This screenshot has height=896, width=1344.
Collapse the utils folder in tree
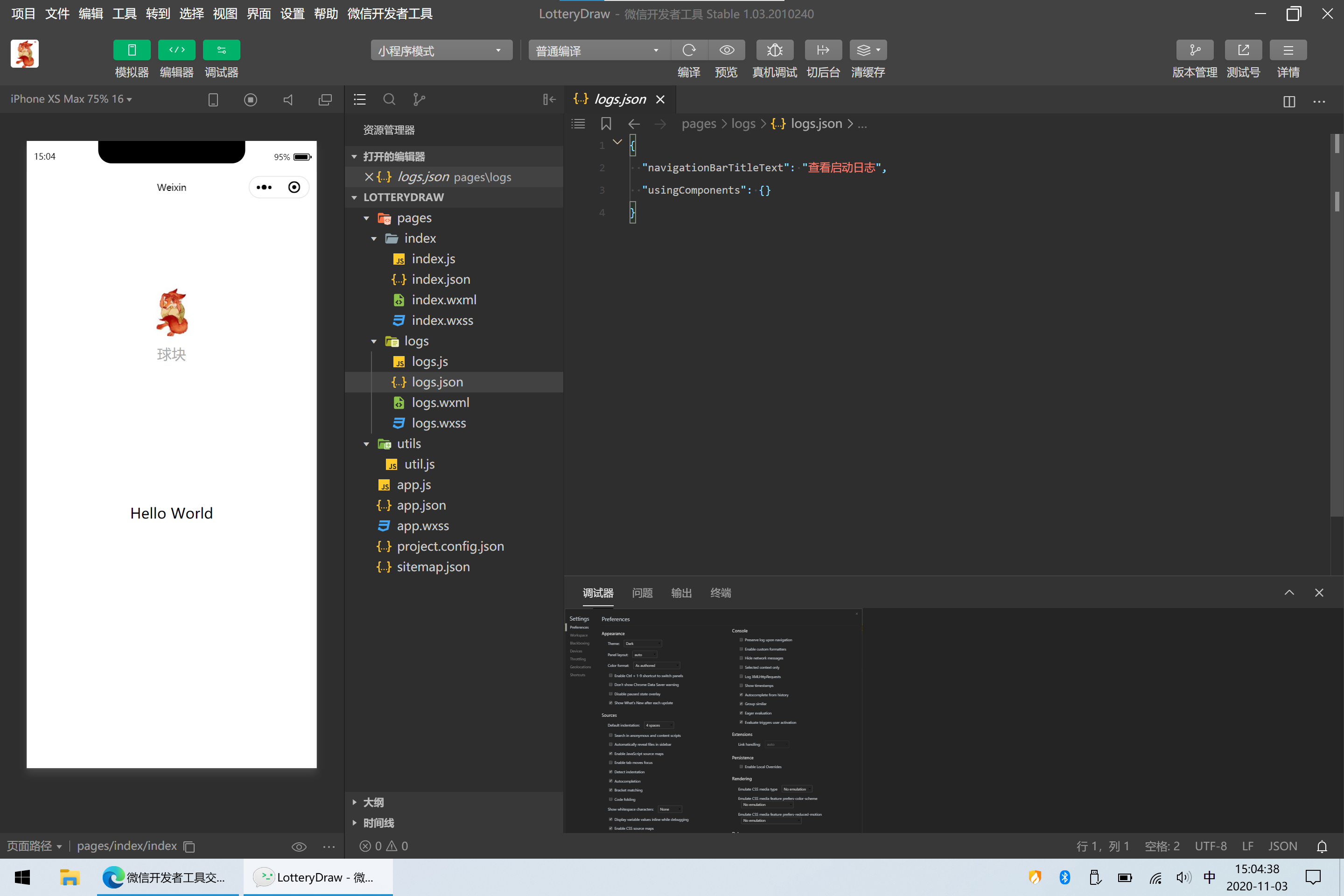click(366, 444)
